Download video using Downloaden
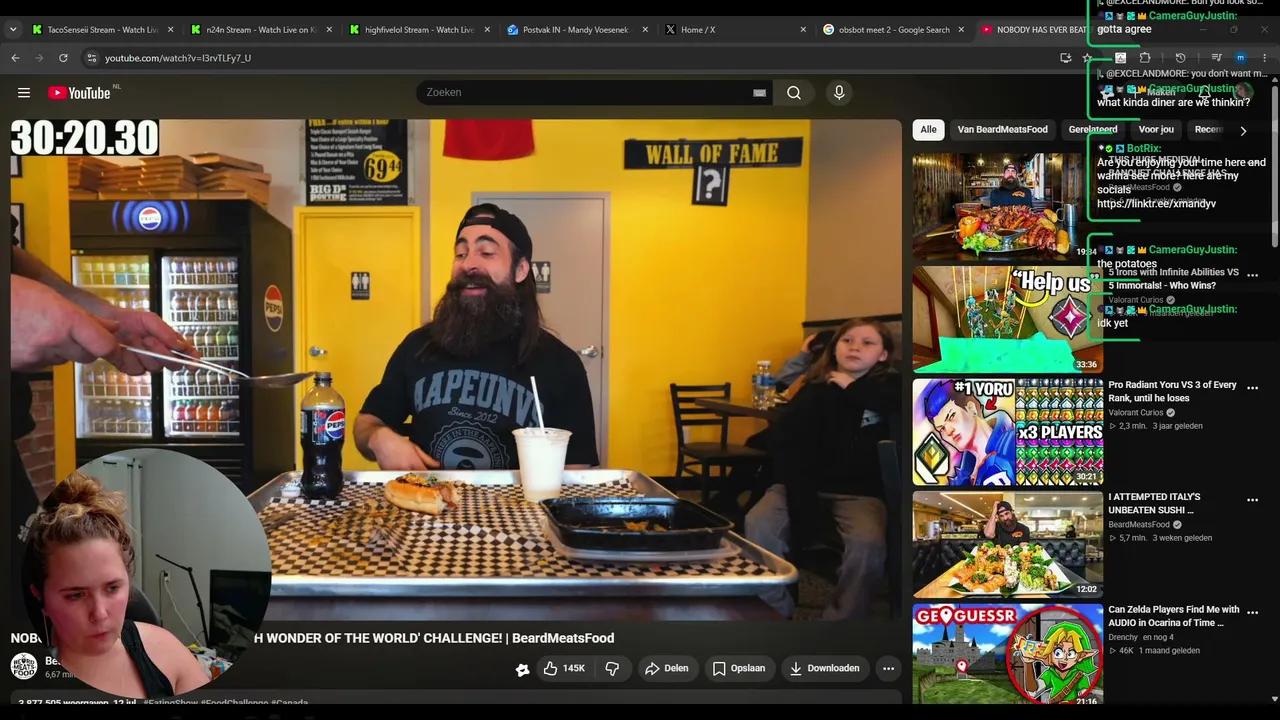Image resolution: width=1280 pixels, height=720 pixels. click(x=825, y=668)
